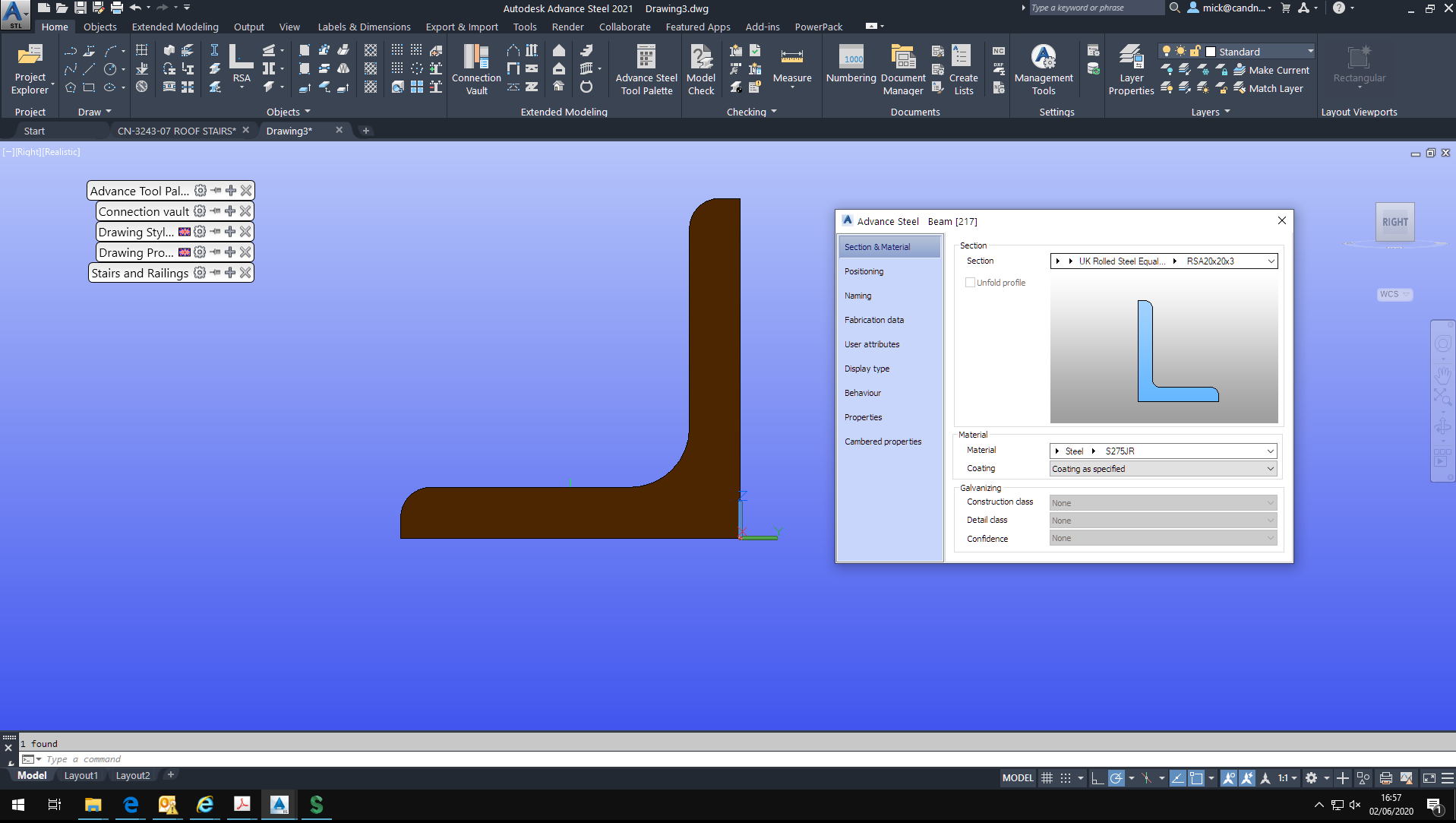Viewport: 1456px width, 823px height.
Task: Open Management Tools
Action: click(1044, 68)
